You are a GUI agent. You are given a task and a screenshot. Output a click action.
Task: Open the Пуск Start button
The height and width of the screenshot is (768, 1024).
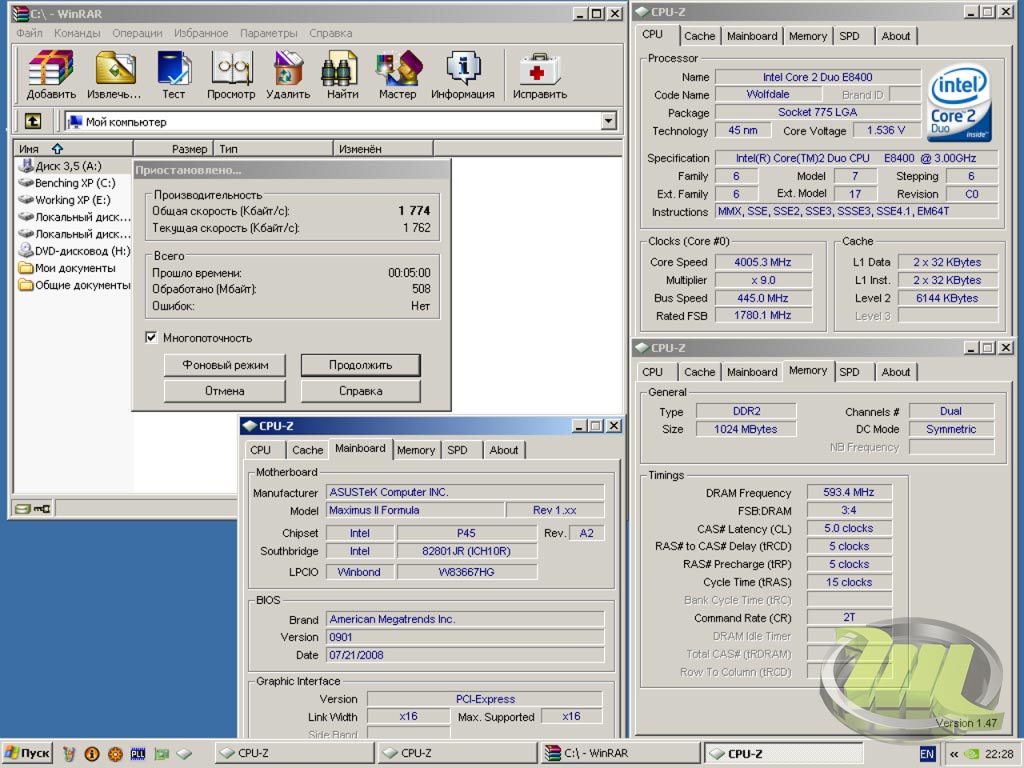tap(28, 753)
